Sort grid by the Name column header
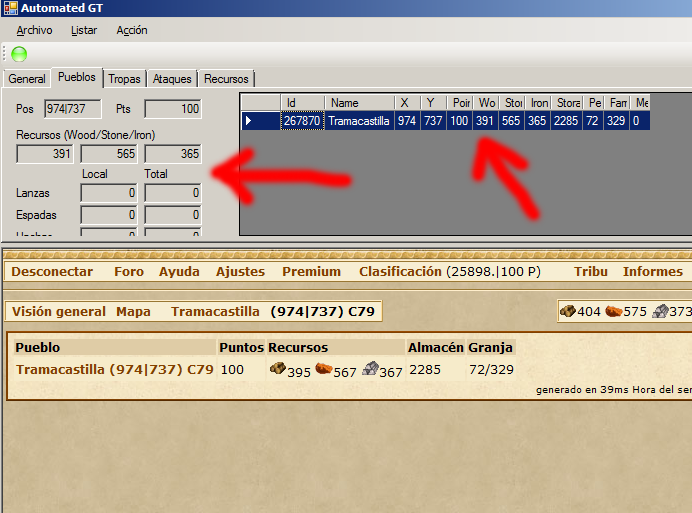692x513 pixels. pos(360,102)
